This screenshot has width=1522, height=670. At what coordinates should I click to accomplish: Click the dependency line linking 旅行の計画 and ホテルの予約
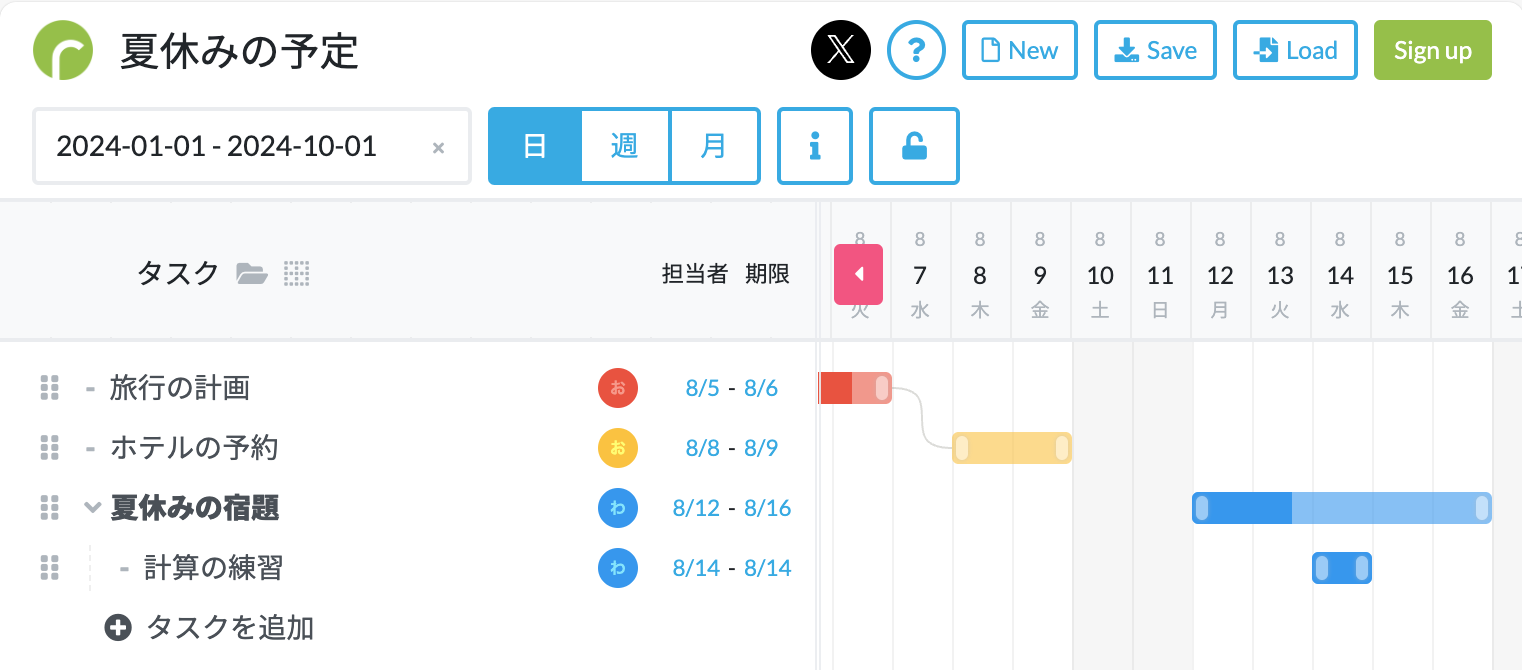921,418
